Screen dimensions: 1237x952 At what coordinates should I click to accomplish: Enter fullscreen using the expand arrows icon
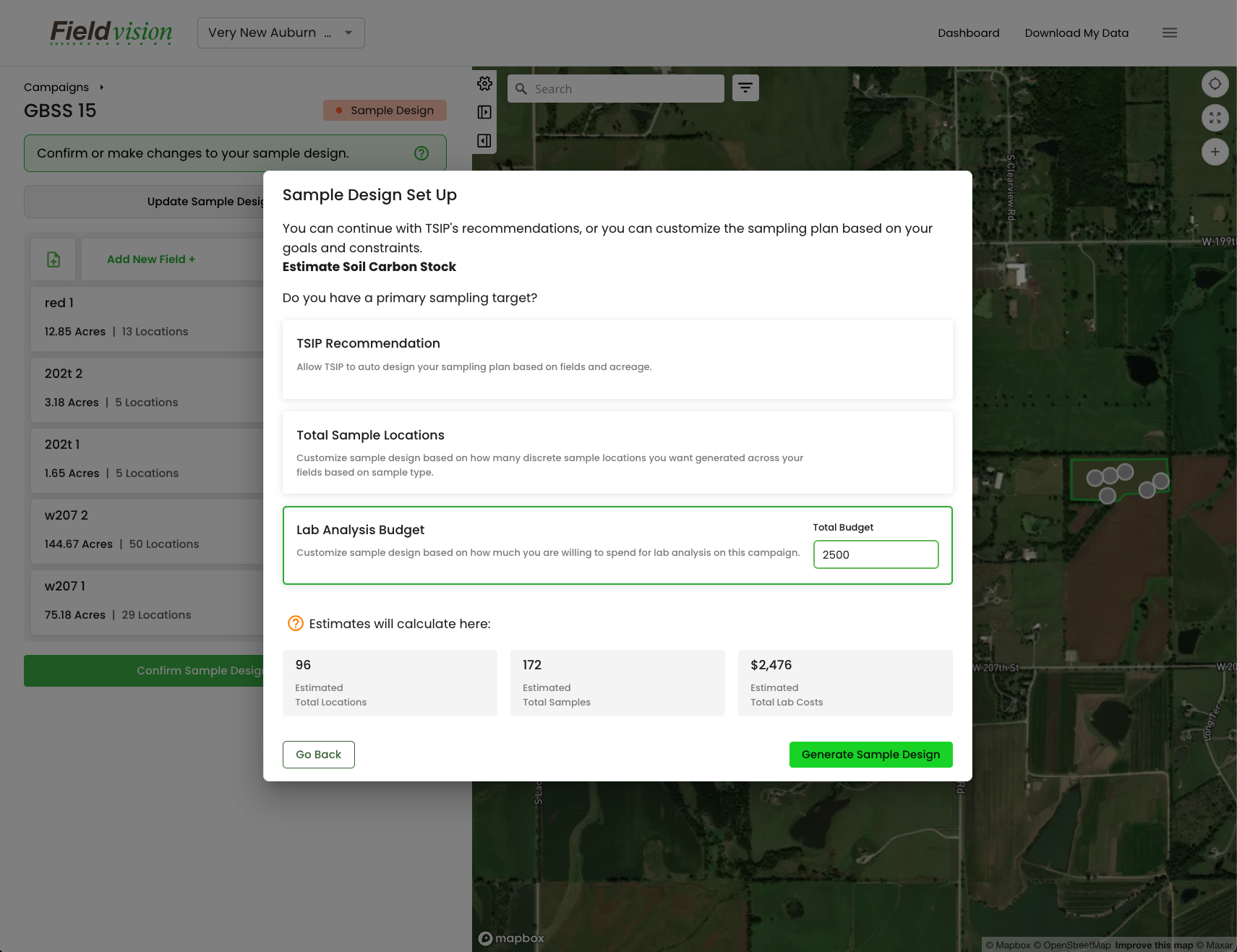point(1215,117)
